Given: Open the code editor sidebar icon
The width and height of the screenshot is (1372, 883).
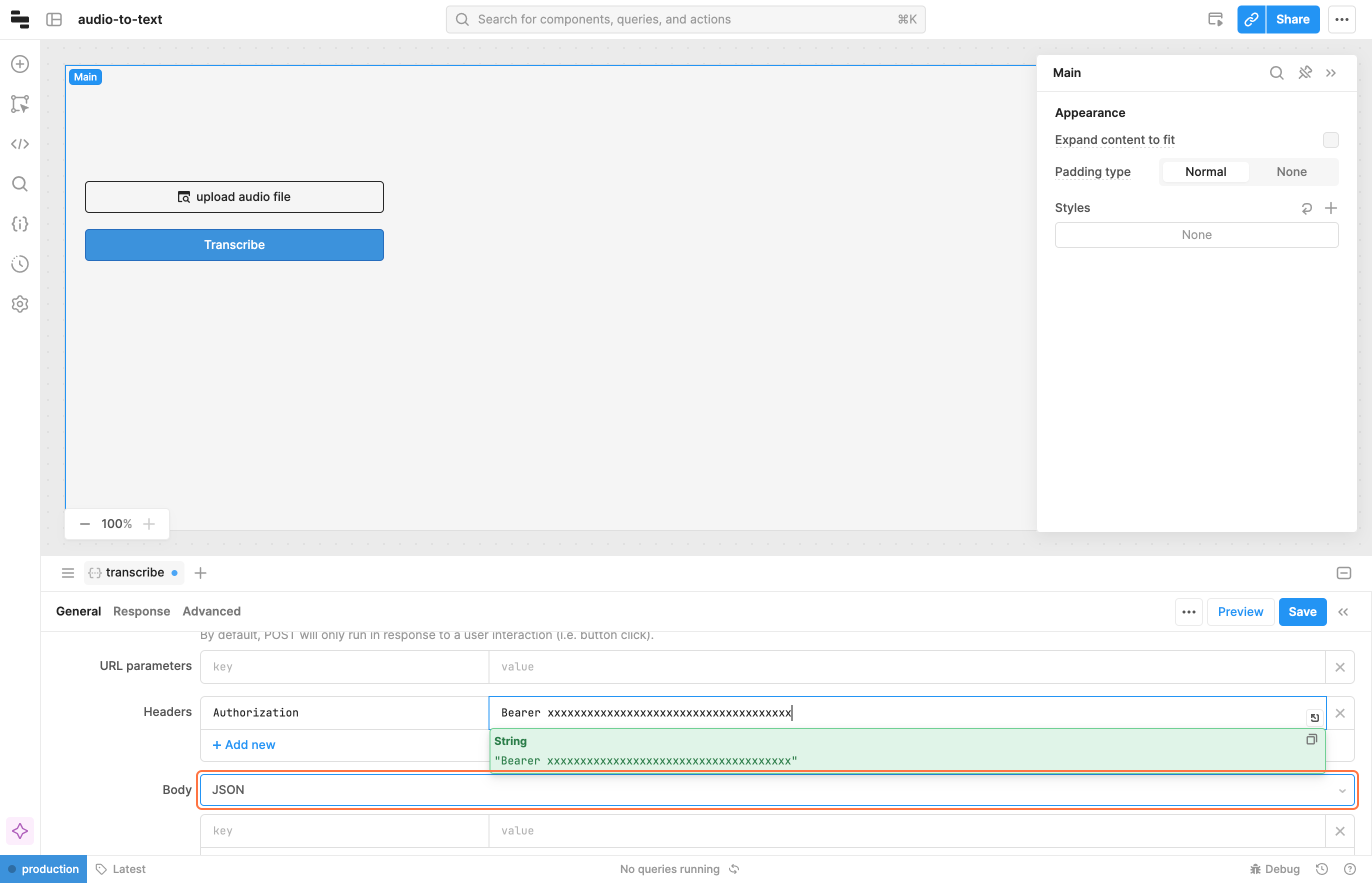Looking at the screenshot, I should click(x=20, y=144).
